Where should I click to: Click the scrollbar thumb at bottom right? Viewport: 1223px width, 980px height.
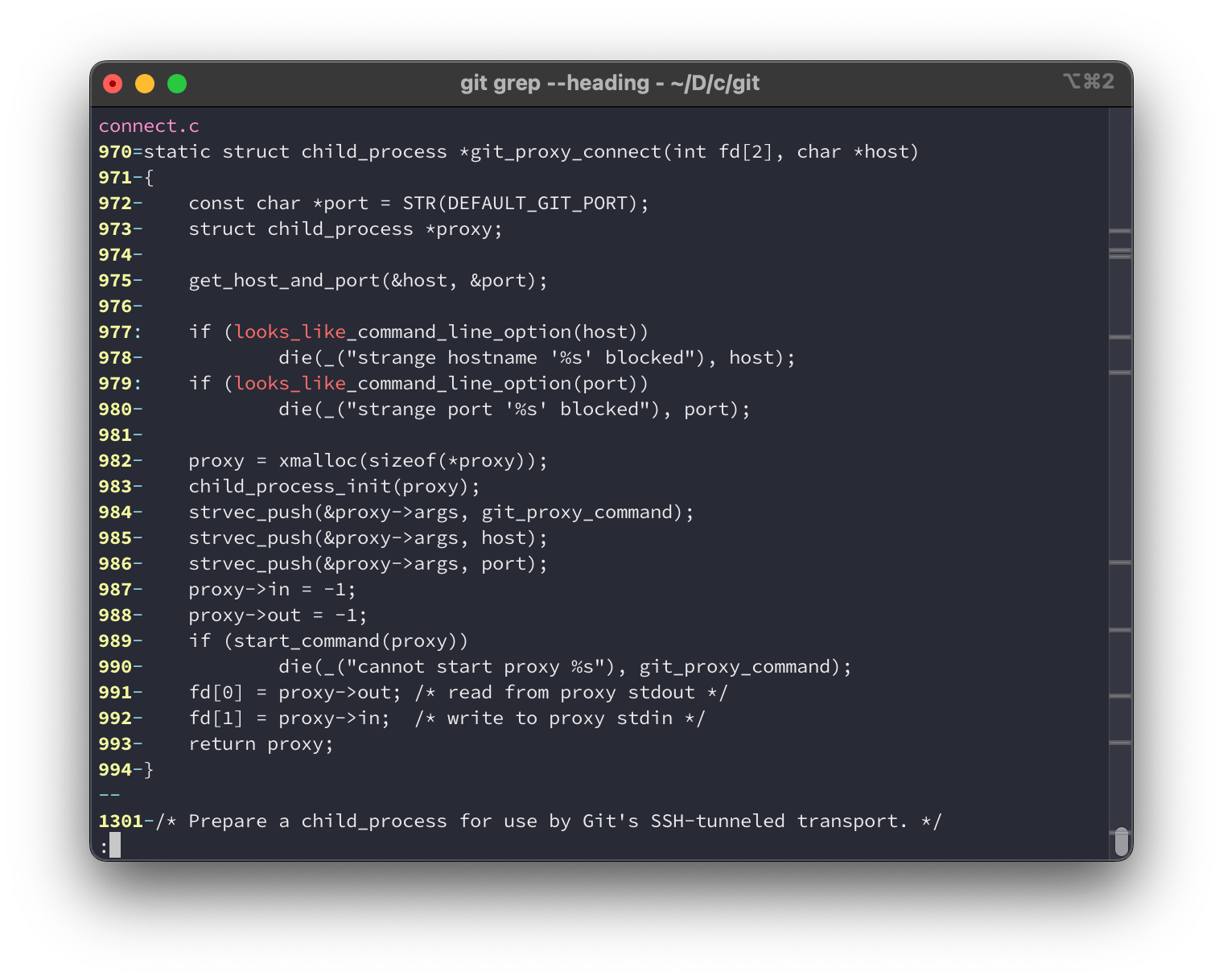pos(1122,841)
